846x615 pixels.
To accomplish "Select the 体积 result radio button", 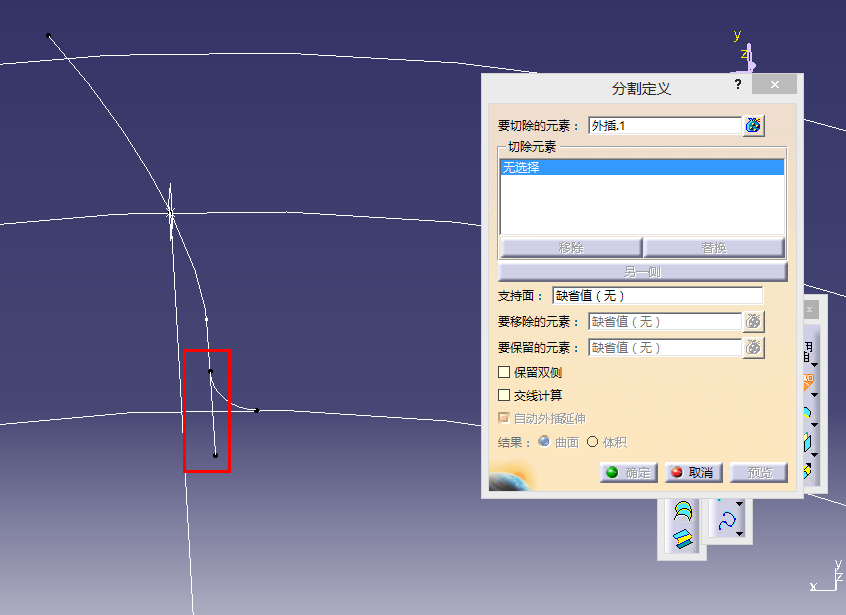I will pyautogui.click(x=592, y=441).
